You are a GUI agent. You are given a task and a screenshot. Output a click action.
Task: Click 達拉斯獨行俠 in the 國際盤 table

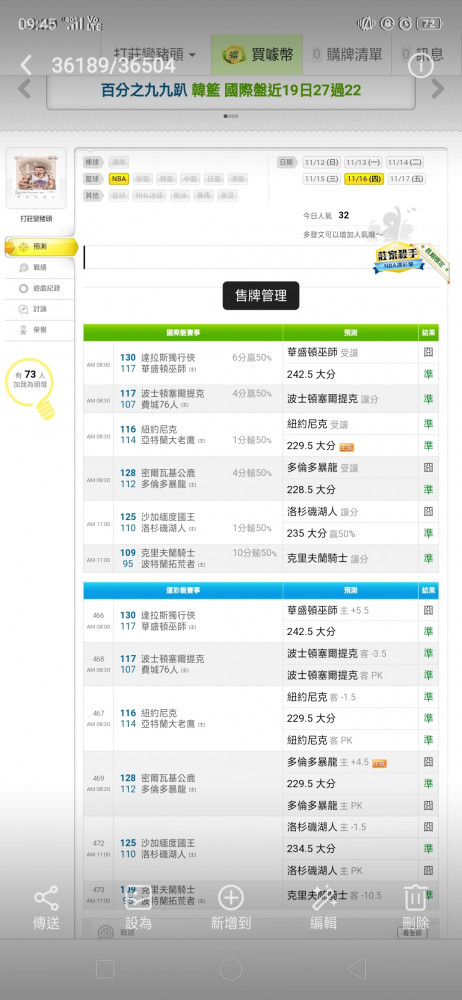click(x=168, y=358)
